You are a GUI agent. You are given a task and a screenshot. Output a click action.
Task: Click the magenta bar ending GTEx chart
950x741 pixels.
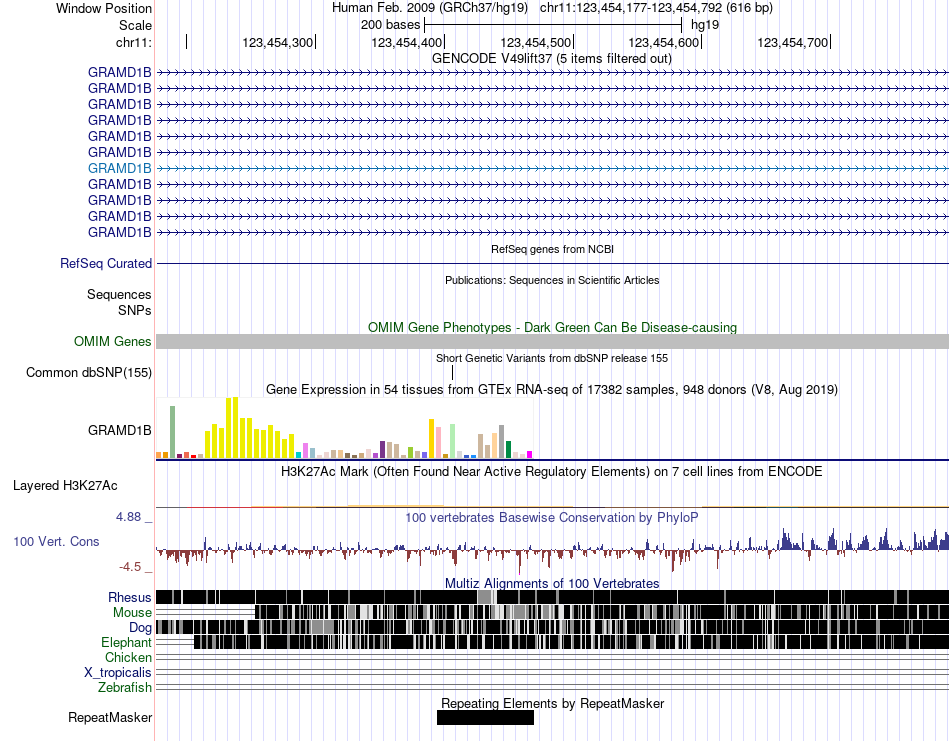coord(530,454)
